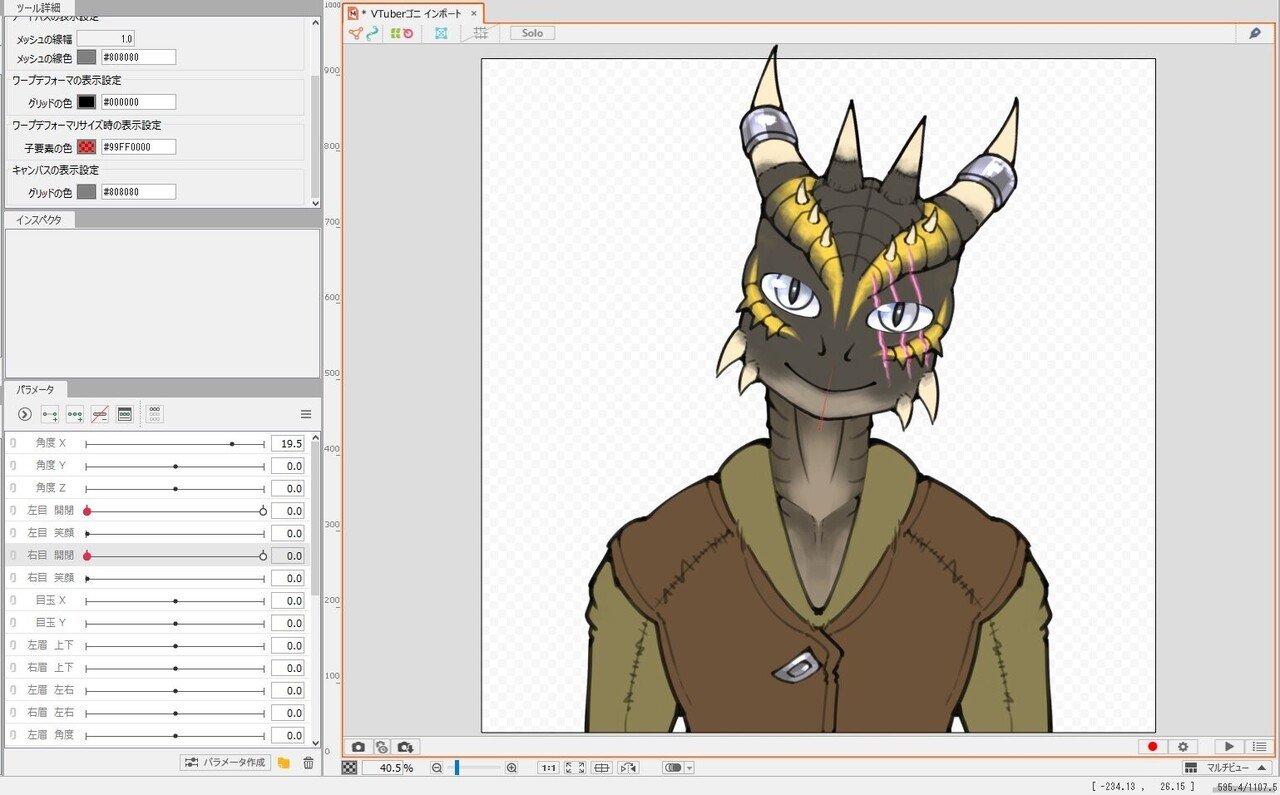1280x795 pixels.
Task: Click the 角度 Y slider track
Action: coord(175,466)
